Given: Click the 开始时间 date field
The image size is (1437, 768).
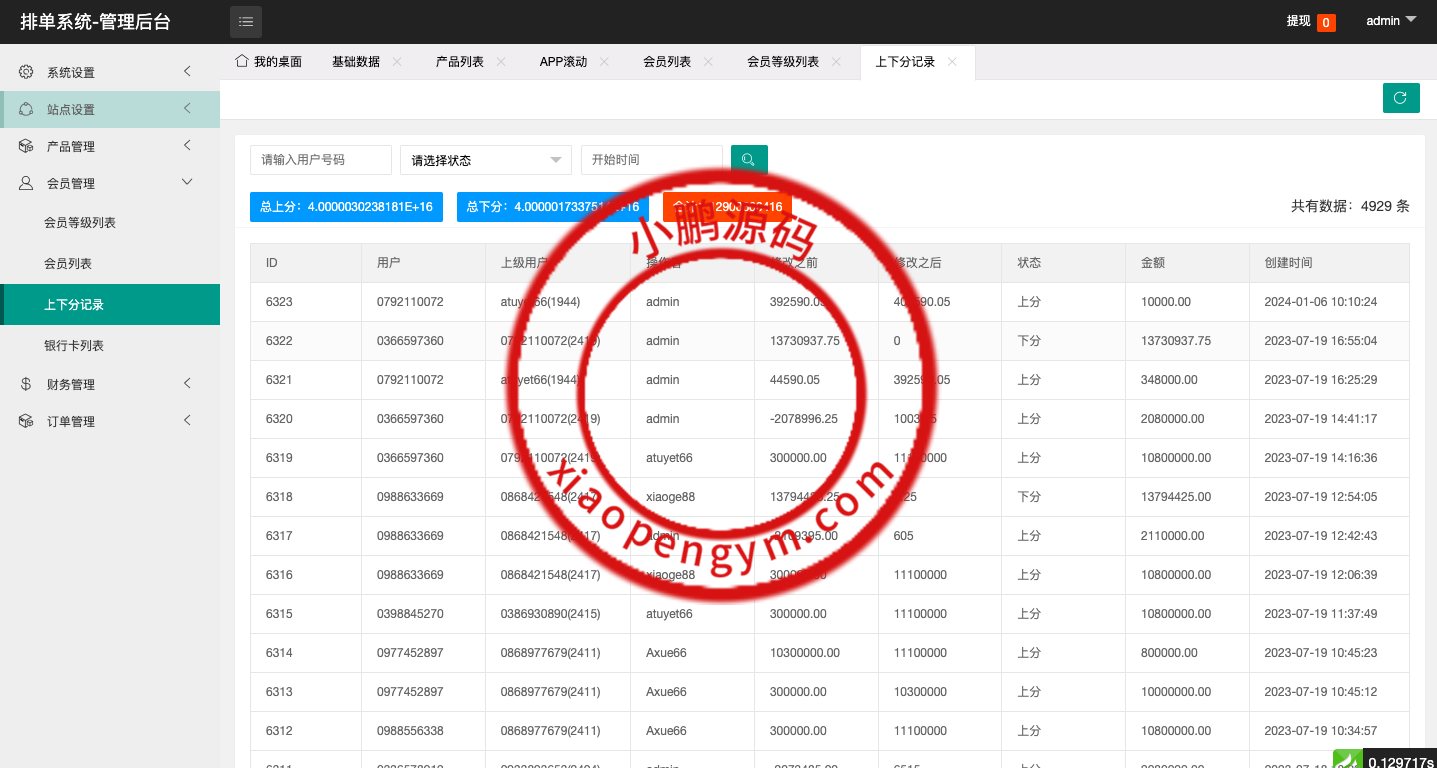Looking at the screenshot, I should click(651, 160).
